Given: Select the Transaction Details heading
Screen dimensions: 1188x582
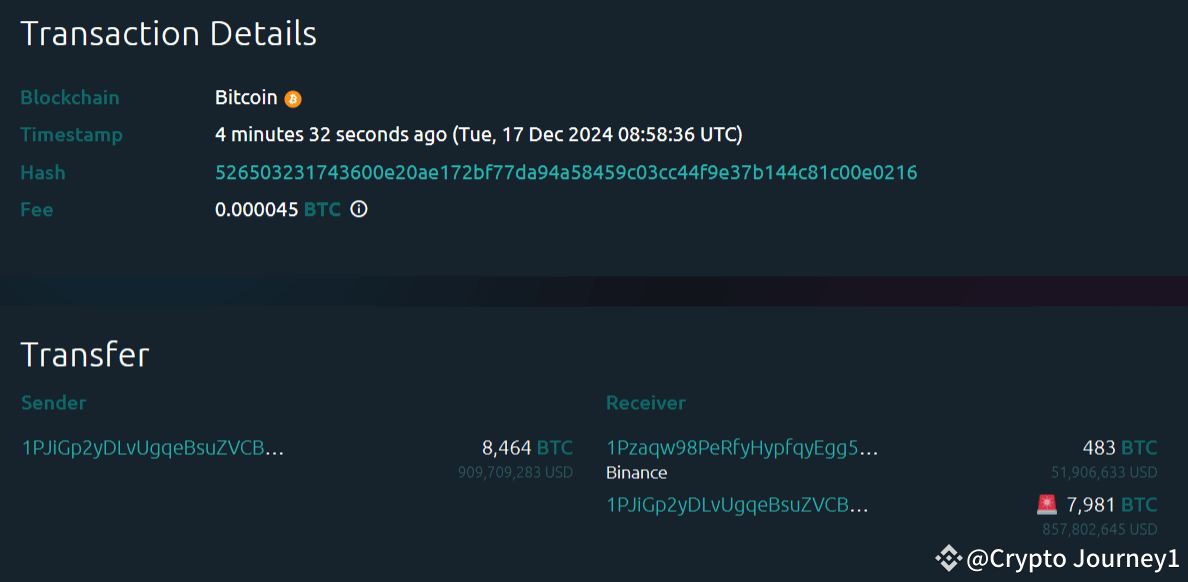Looking at the screenshot, I should [x=168, y=33].
